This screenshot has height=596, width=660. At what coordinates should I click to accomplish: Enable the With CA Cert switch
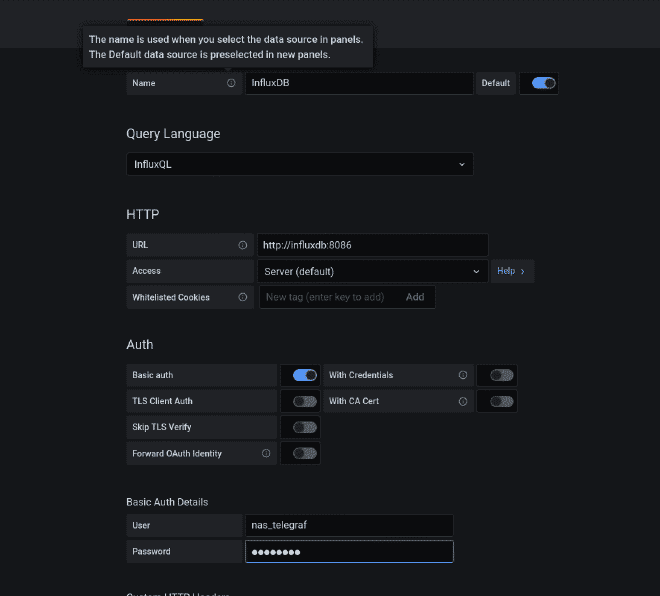click(501, 402)
